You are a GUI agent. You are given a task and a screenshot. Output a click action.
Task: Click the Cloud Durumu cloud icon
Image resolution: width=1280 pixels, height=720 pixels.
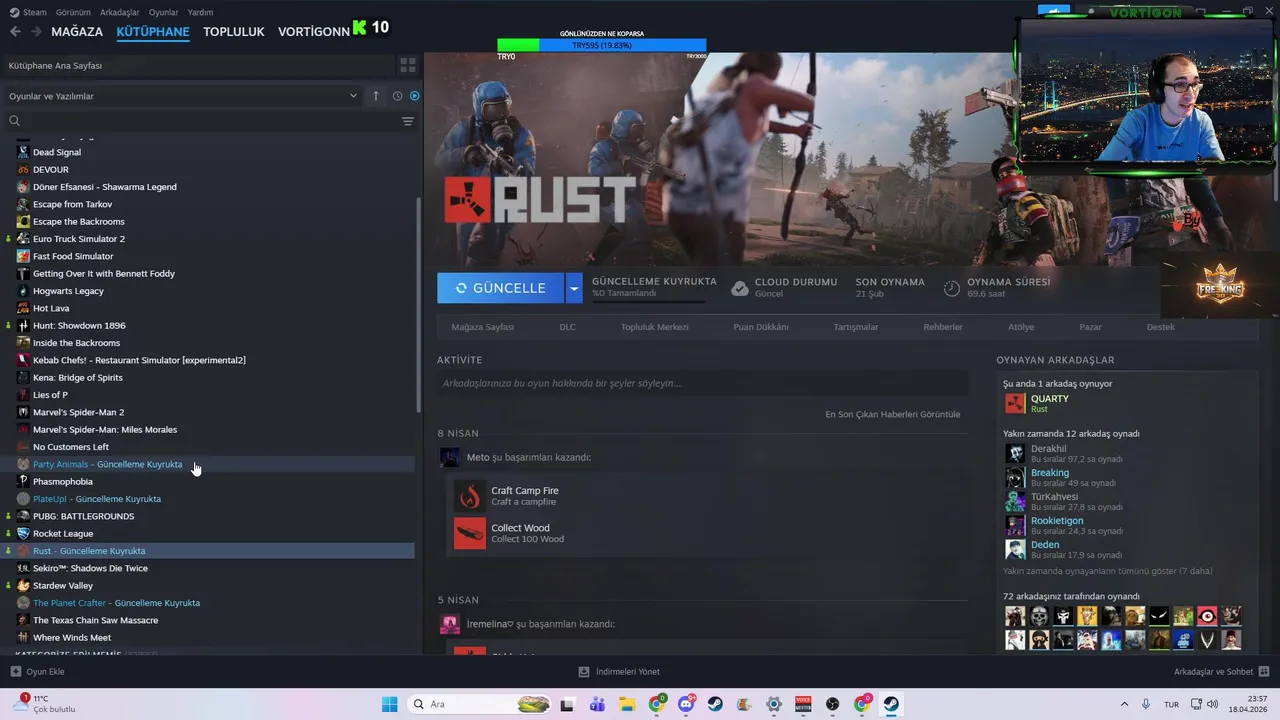[739, 288]
